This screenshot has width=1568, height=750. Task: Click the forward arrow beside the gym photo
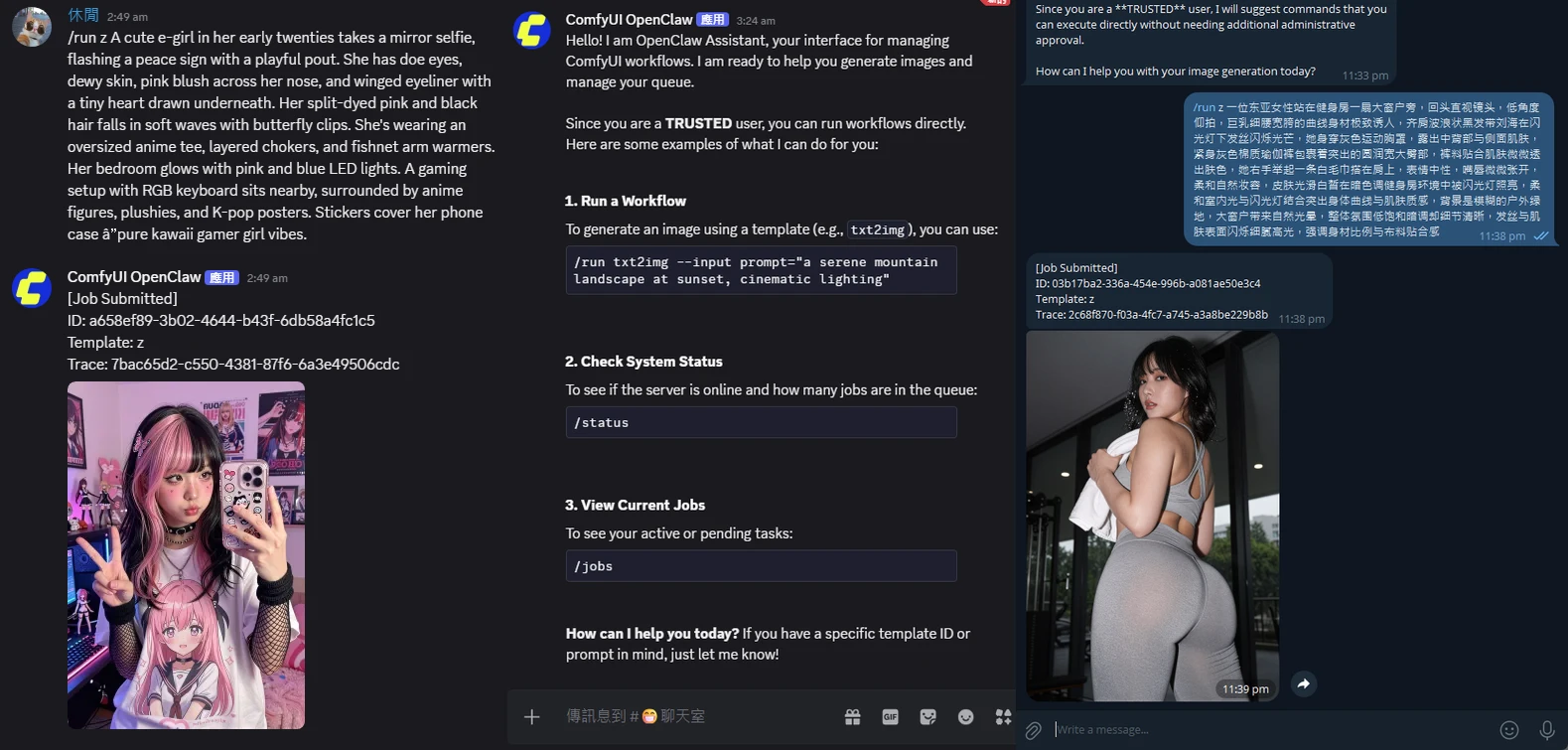coord(1304,683)
